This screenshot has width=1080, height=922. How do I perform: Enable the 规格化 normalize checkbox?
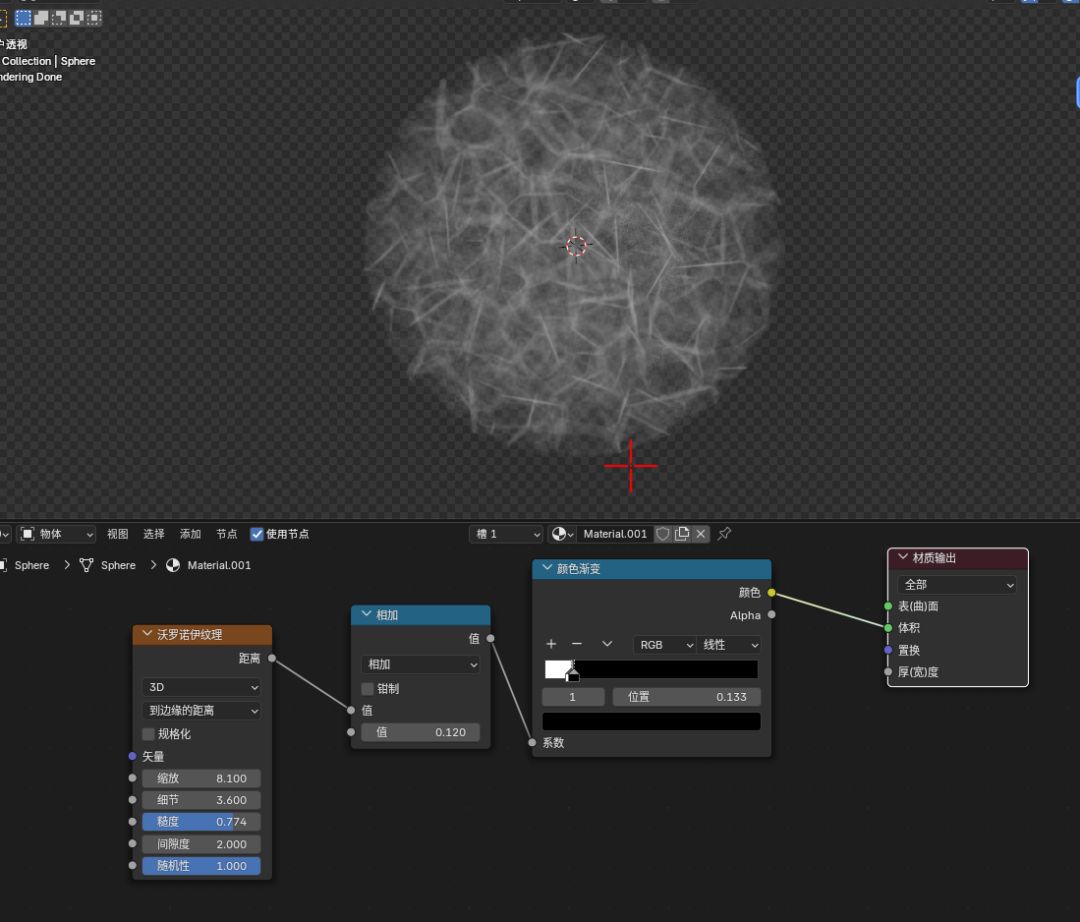click(x=149, y=734)
